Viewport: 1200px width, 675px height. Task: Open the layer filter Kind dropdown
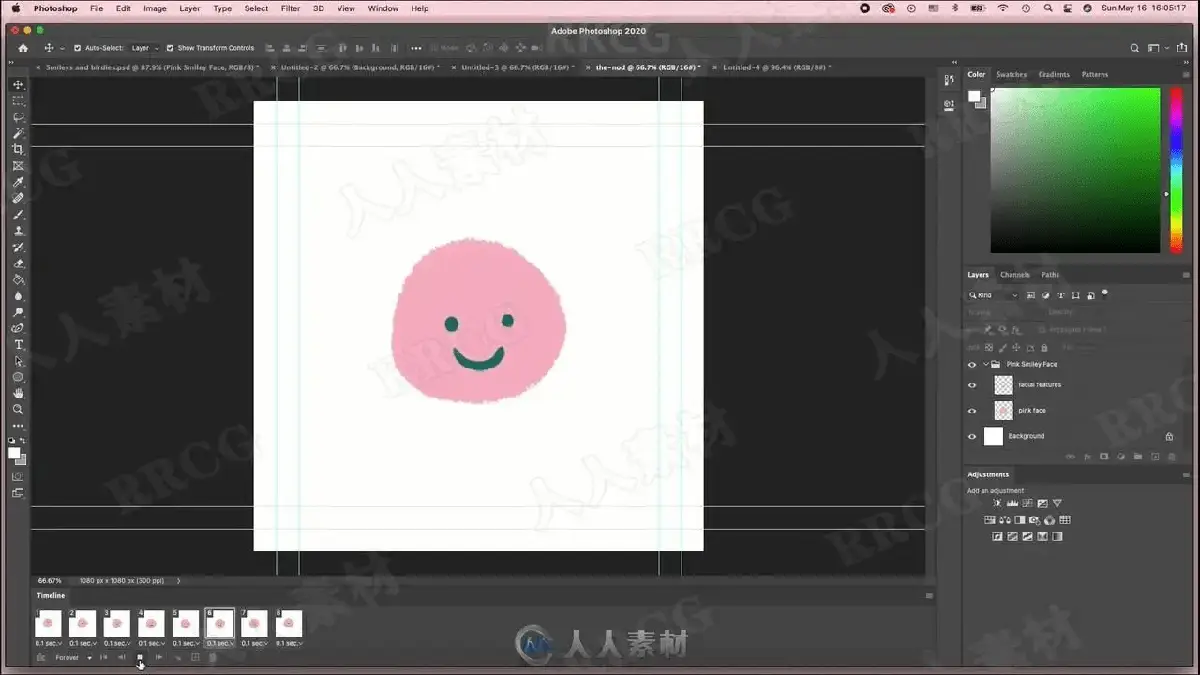pyautogui.click(x=993, y=296)
